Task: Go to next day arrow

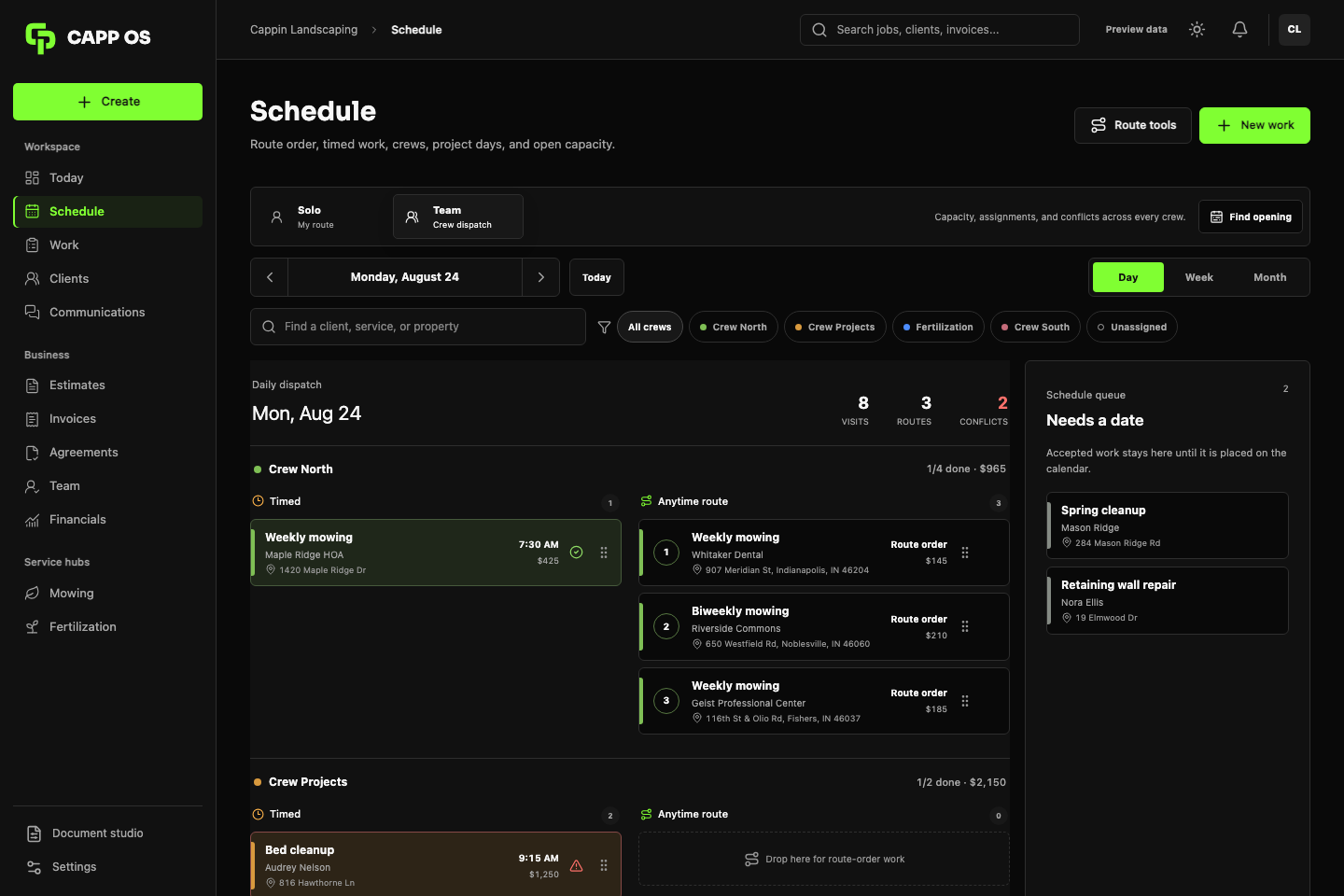Action: click(540, 277)
